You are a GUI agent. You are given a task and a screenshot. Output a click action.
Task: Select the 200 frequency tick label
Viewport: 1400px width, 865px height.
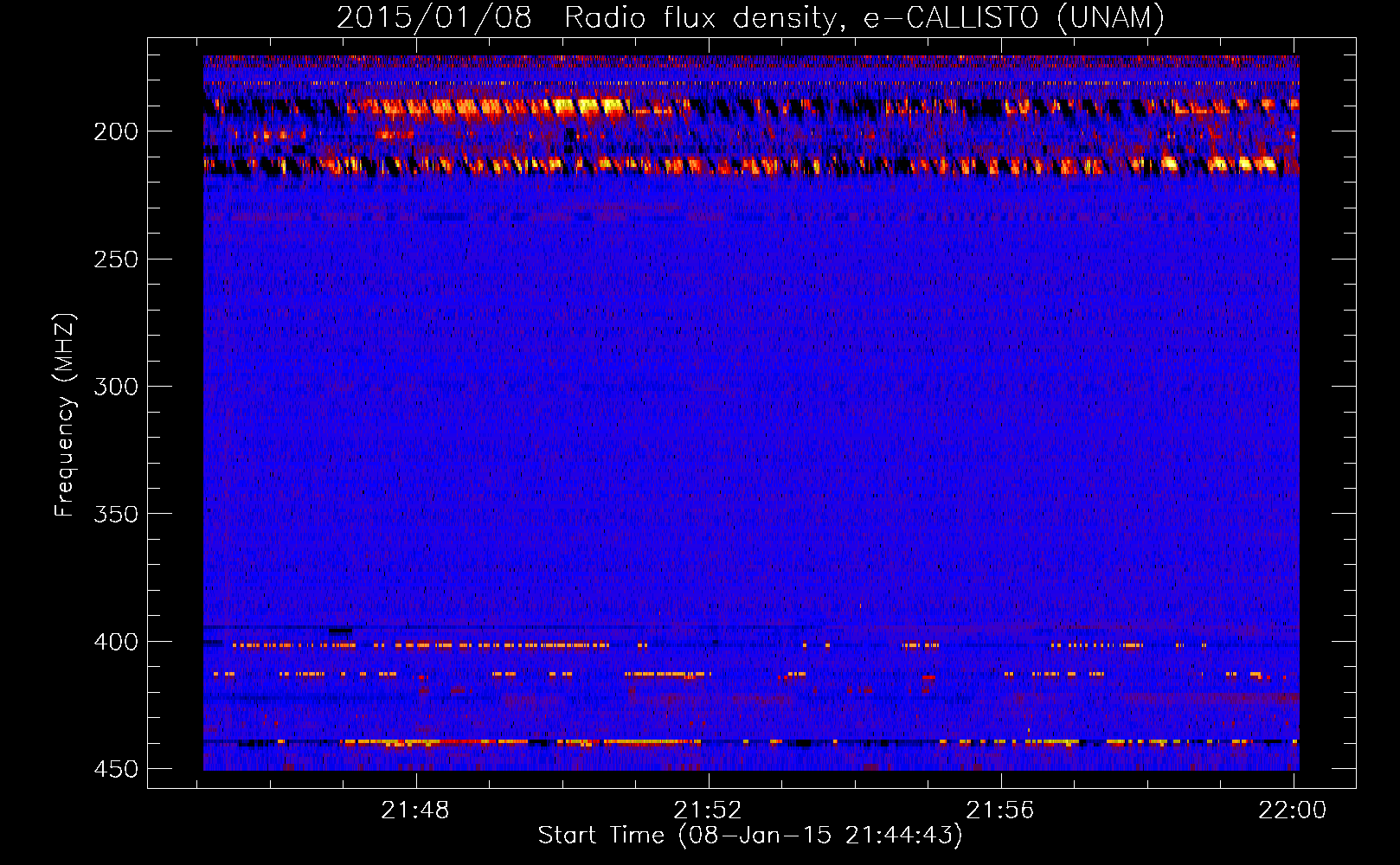click(116, 131)
